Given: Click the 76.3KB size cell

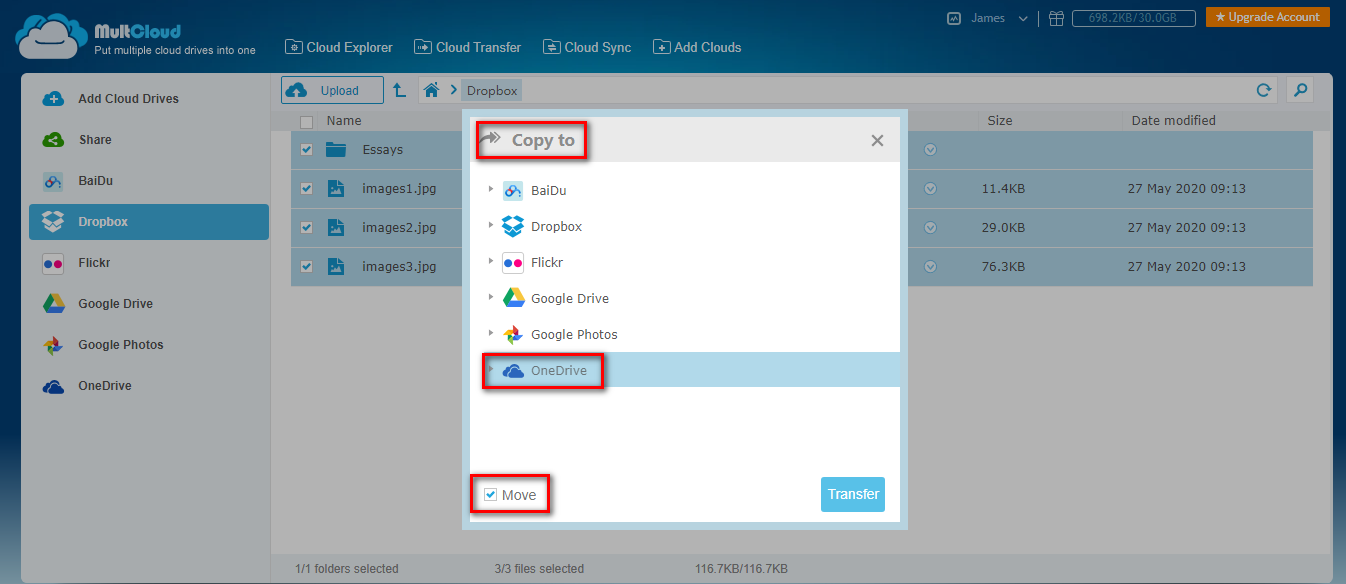Looking at the screenshot, I should coord(1003,266).
